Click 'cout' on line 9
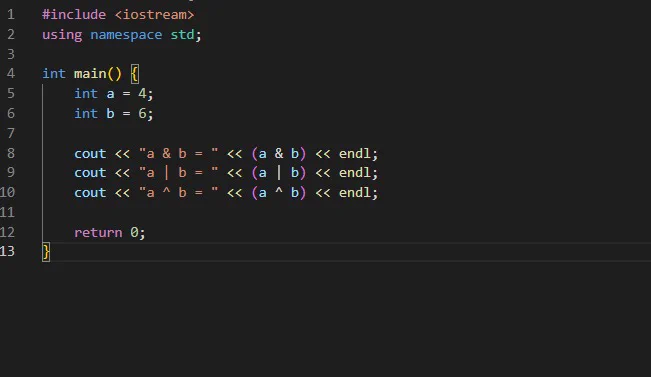651x377 pixels. click(x=90, y=173)
